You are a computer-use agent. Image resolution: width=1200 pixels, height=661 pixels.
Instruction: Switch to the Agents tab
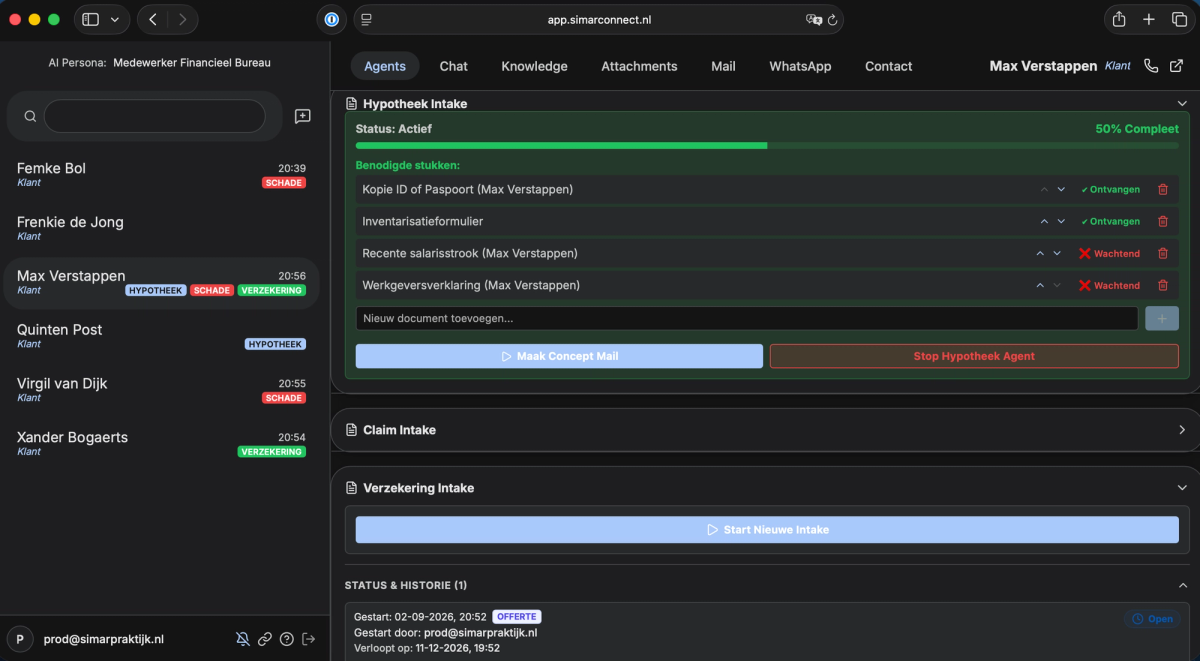point(385,66)
